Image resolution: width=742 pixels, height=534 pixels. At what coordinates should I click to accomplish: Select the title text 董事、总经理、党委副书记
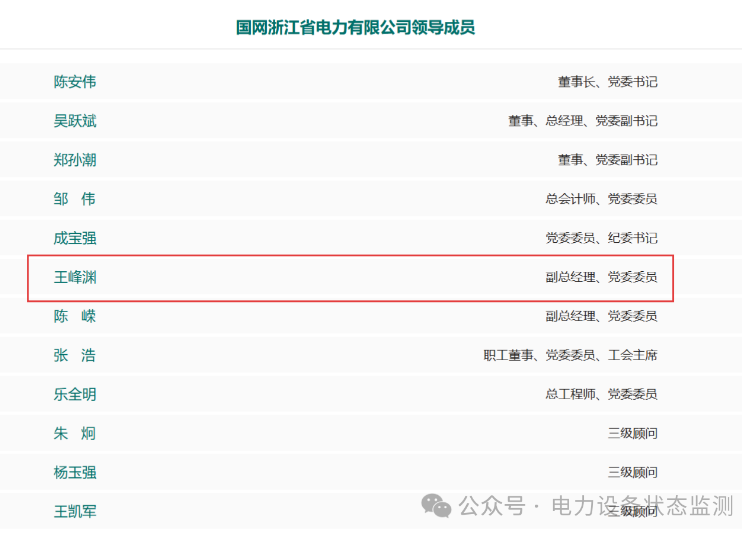coord(583,121)
